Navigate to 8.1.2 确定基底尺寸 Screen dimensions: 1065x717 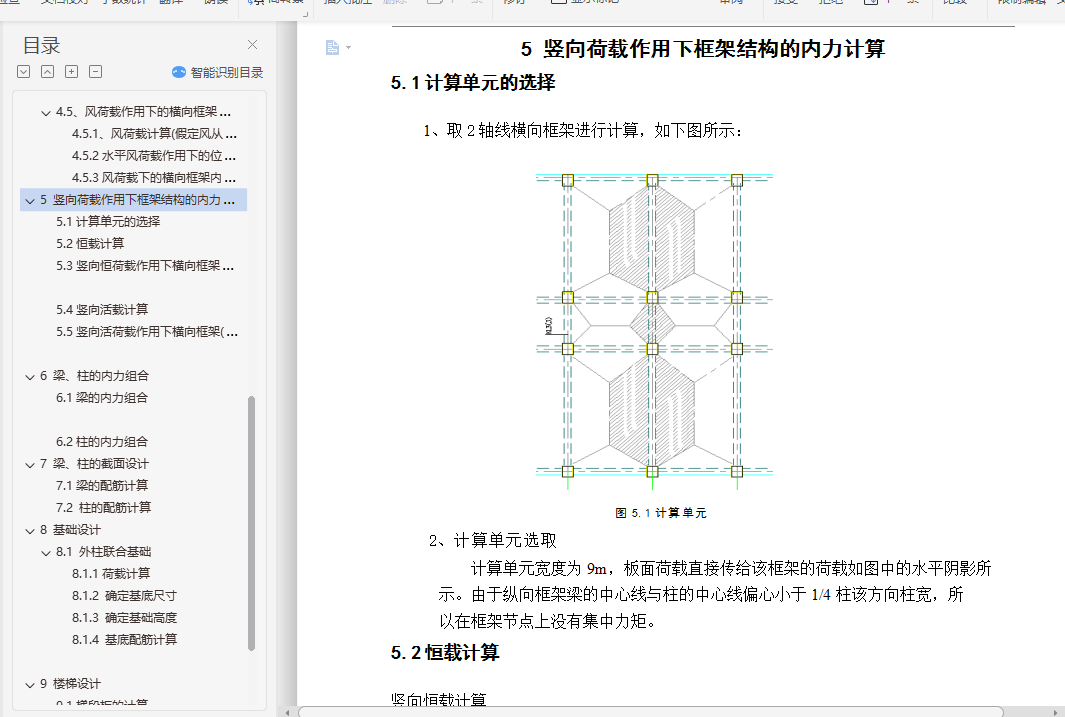(124, 595)
